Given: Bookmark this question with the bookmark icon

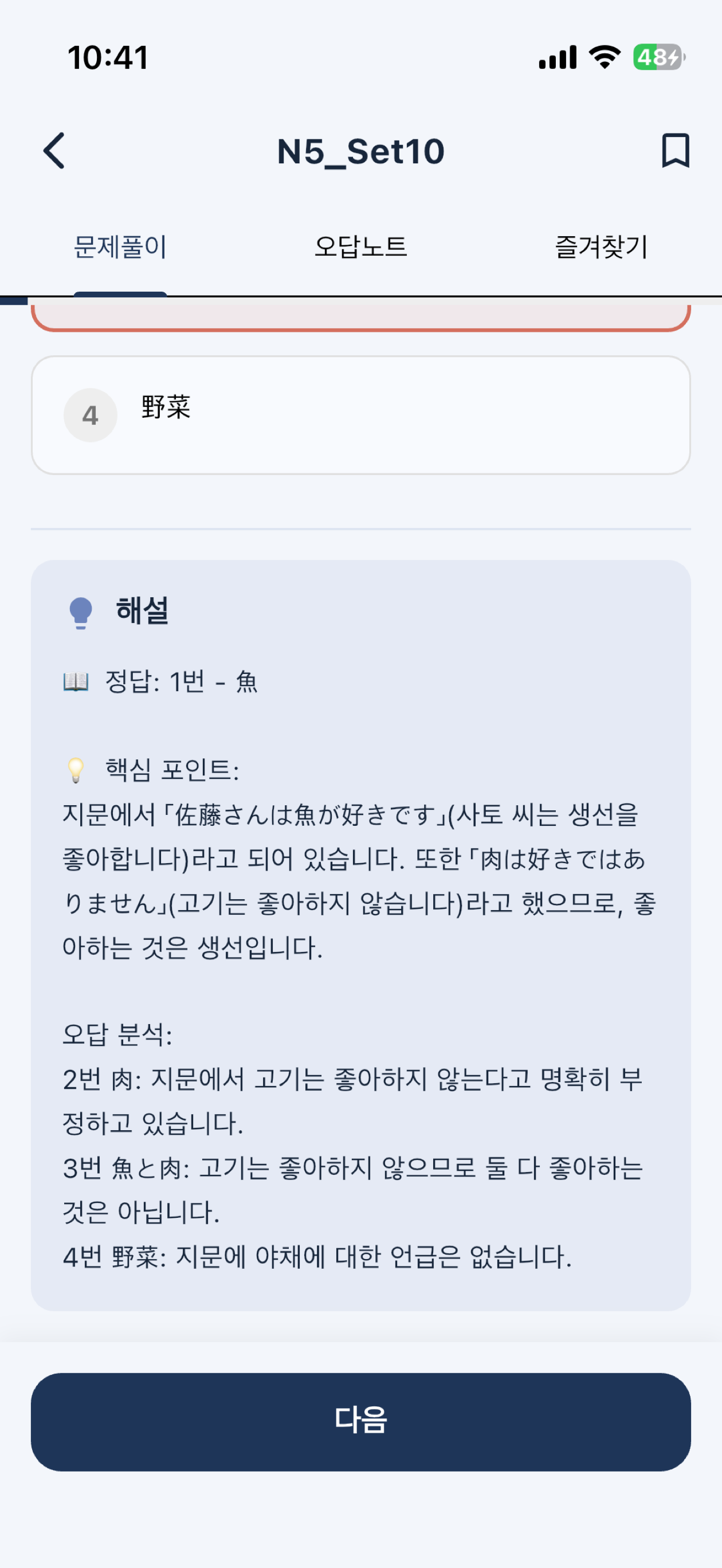Looking at the screenshot, I should 675,150.
